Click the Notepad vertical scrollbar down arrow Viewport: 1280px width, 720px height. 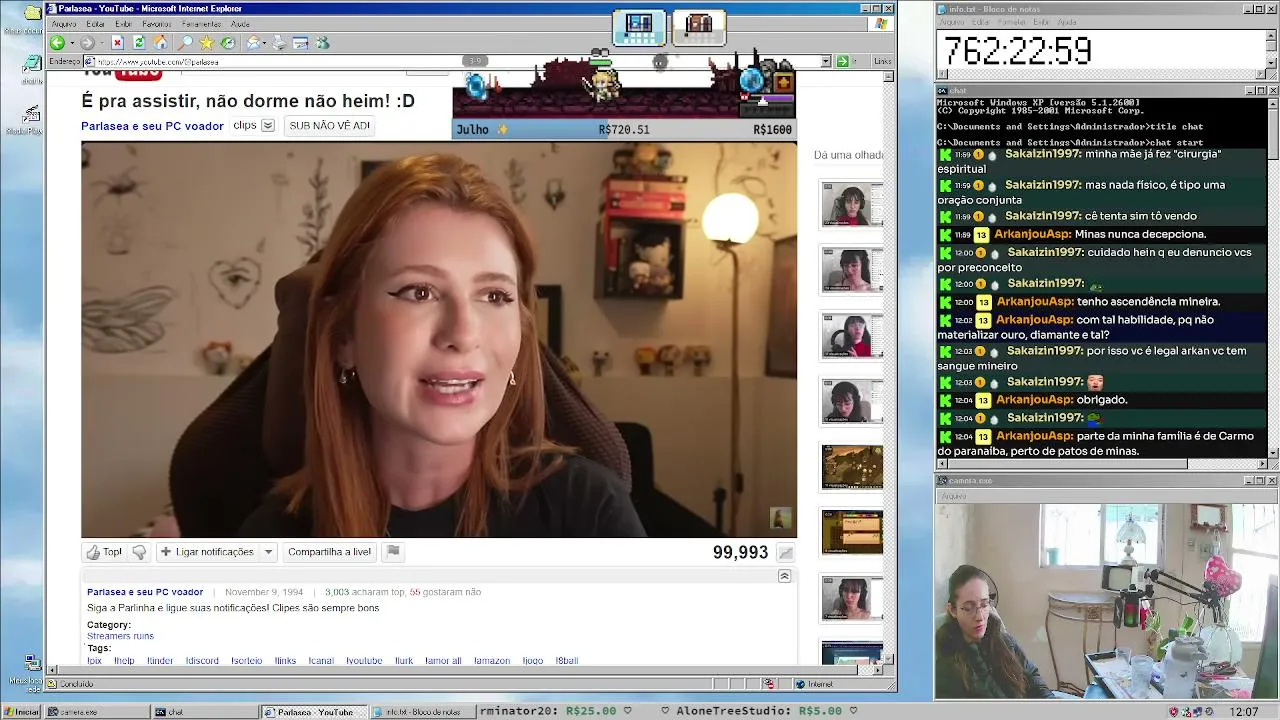point(1271,62)
